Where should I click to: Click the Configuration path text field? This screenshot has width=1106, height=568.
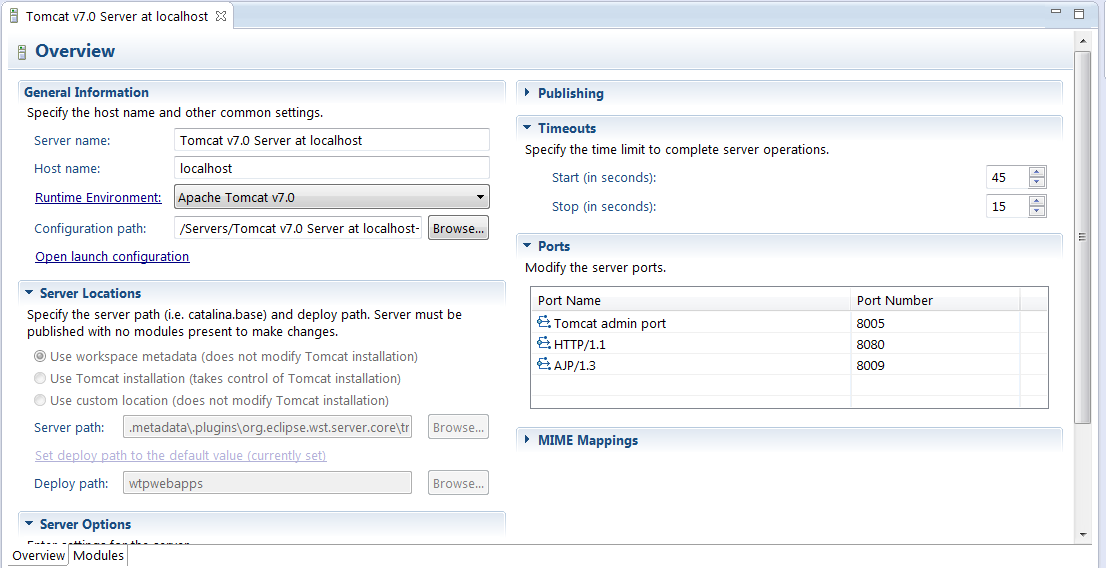pos(298,228)
